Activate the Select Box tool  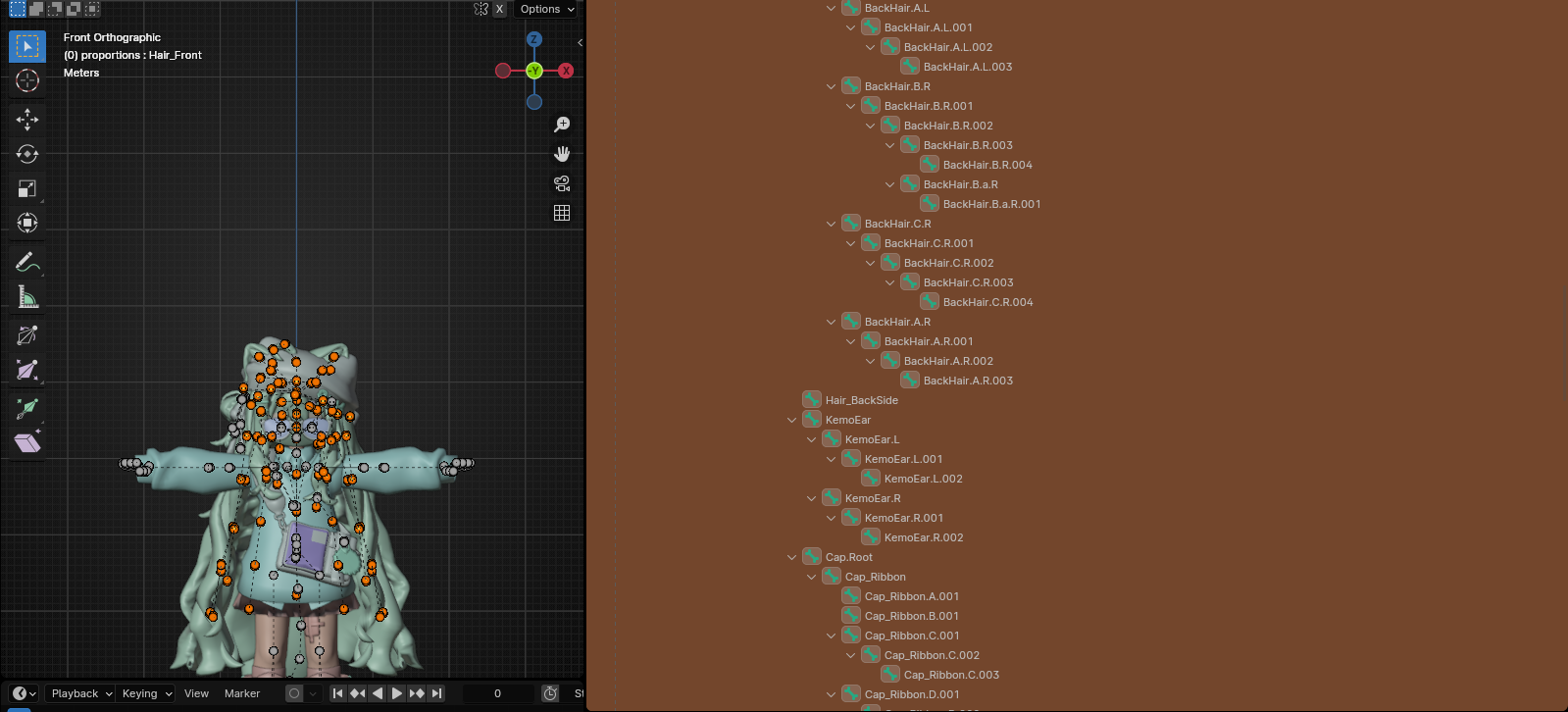27,46
